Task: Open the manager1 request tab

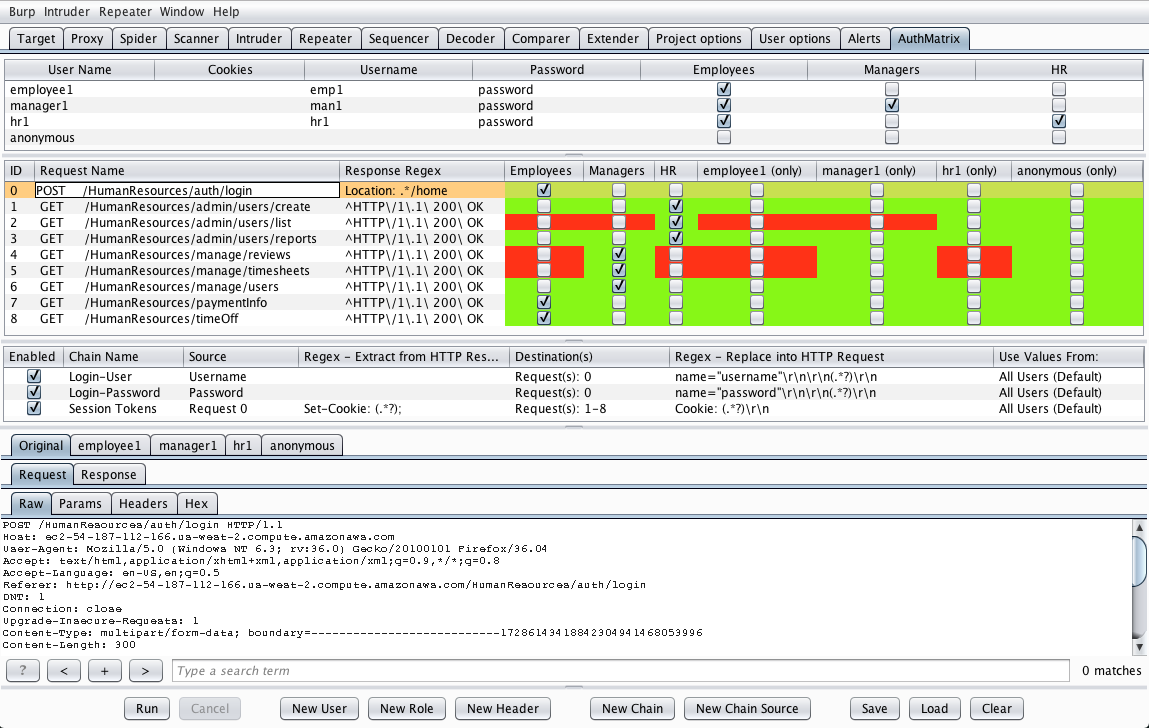Action: click(x=188, y=445)
